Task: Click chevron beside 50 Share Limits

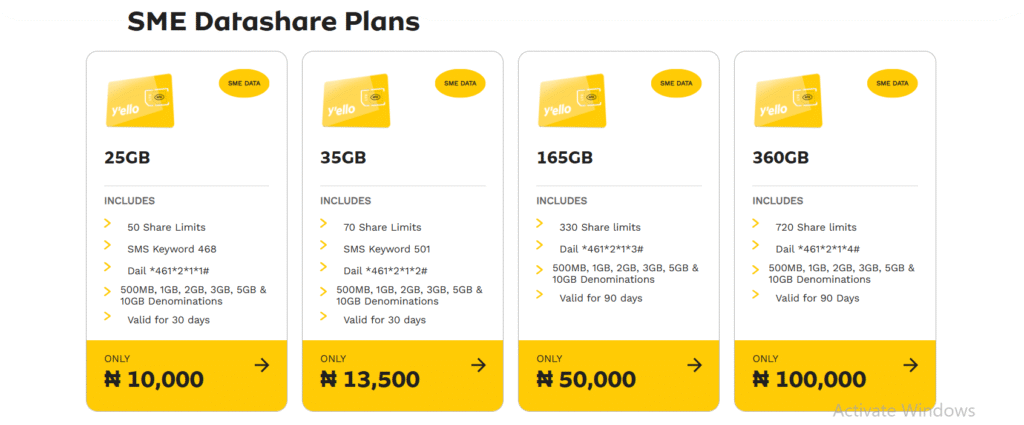Action: 108,224
